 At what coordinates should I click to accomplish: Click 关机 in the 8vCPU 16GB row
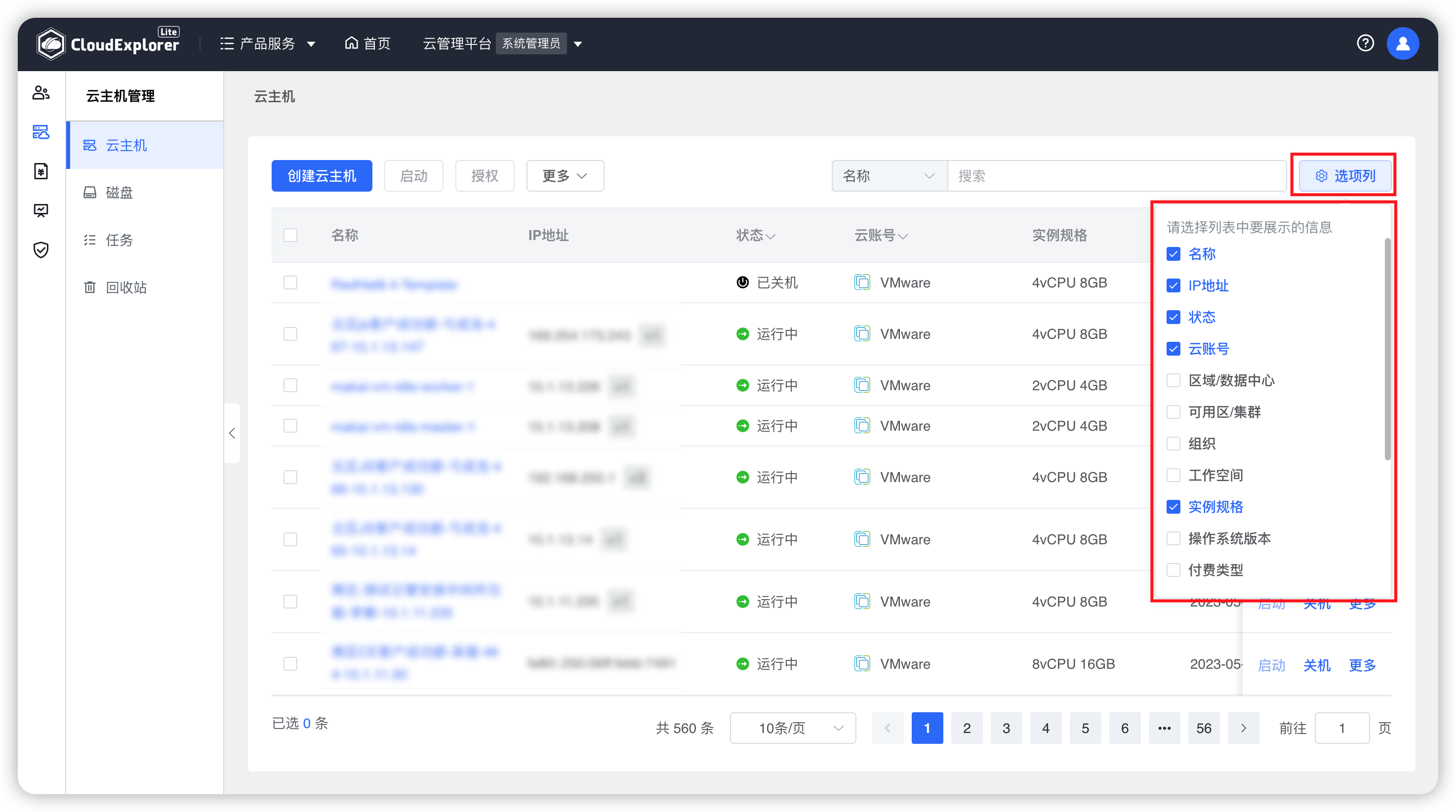pos(1317,665)
